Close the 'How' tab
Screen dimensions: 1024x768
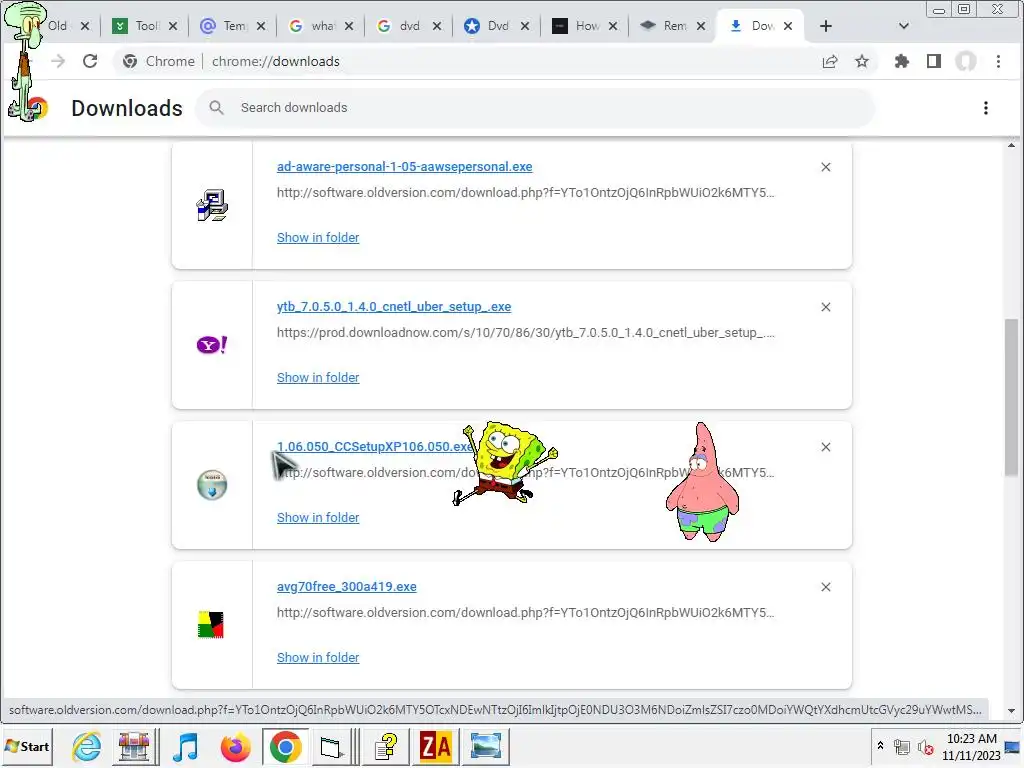pyautogui.click(x=613, y=26)
